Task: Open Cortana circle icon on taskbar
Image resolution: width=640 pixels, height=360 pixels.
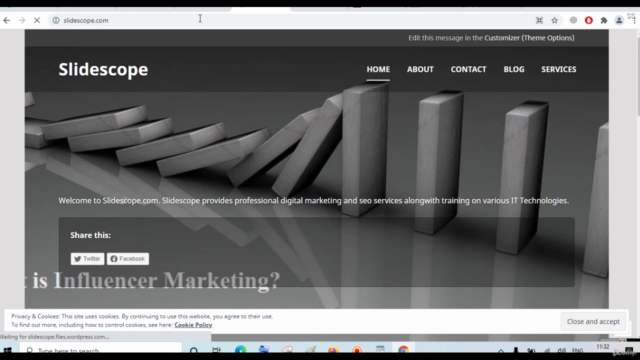Action: point(194,350)
